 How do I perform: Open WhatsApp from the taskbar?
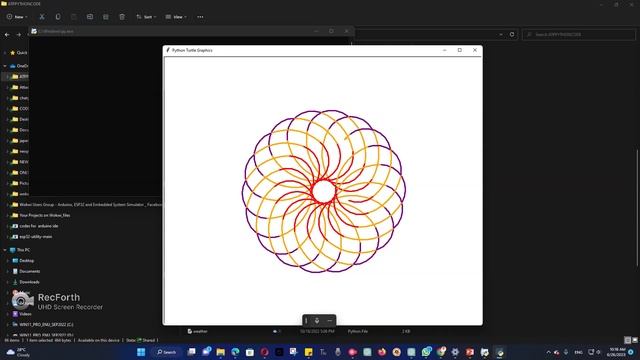tap(426, 352)
